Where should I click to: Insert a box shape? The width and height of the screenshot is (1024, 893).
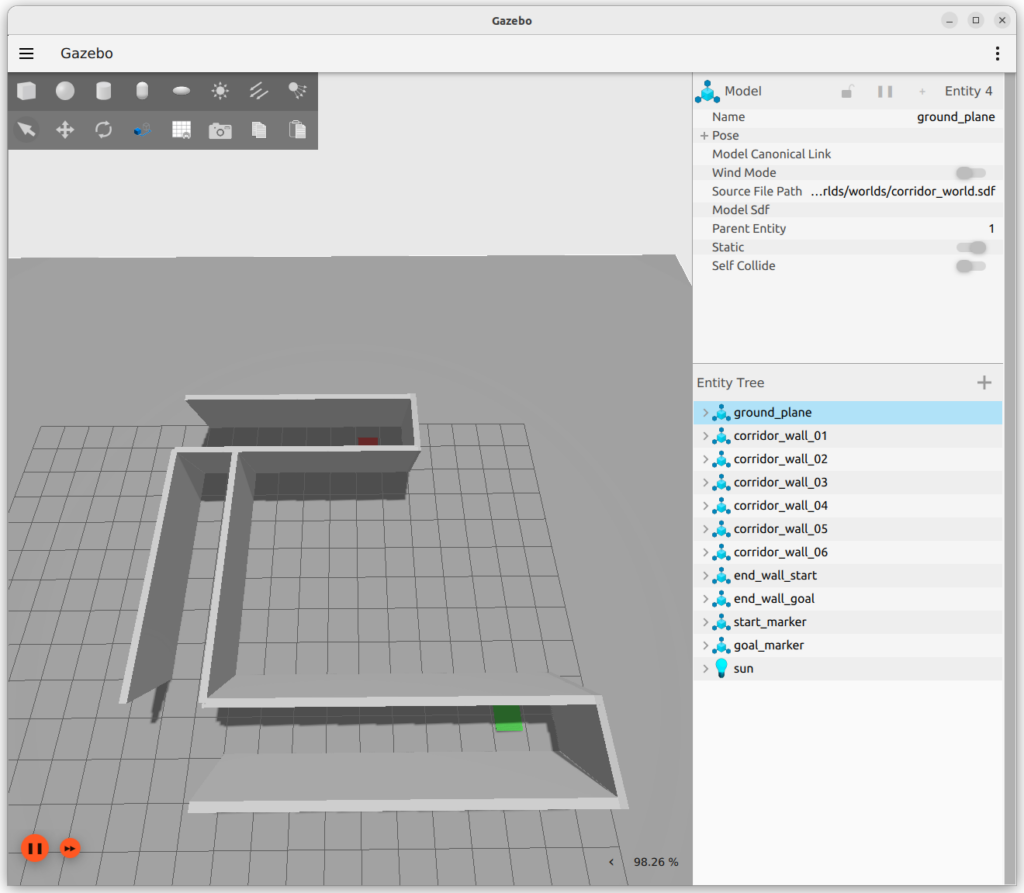click(x=27, y=91)
